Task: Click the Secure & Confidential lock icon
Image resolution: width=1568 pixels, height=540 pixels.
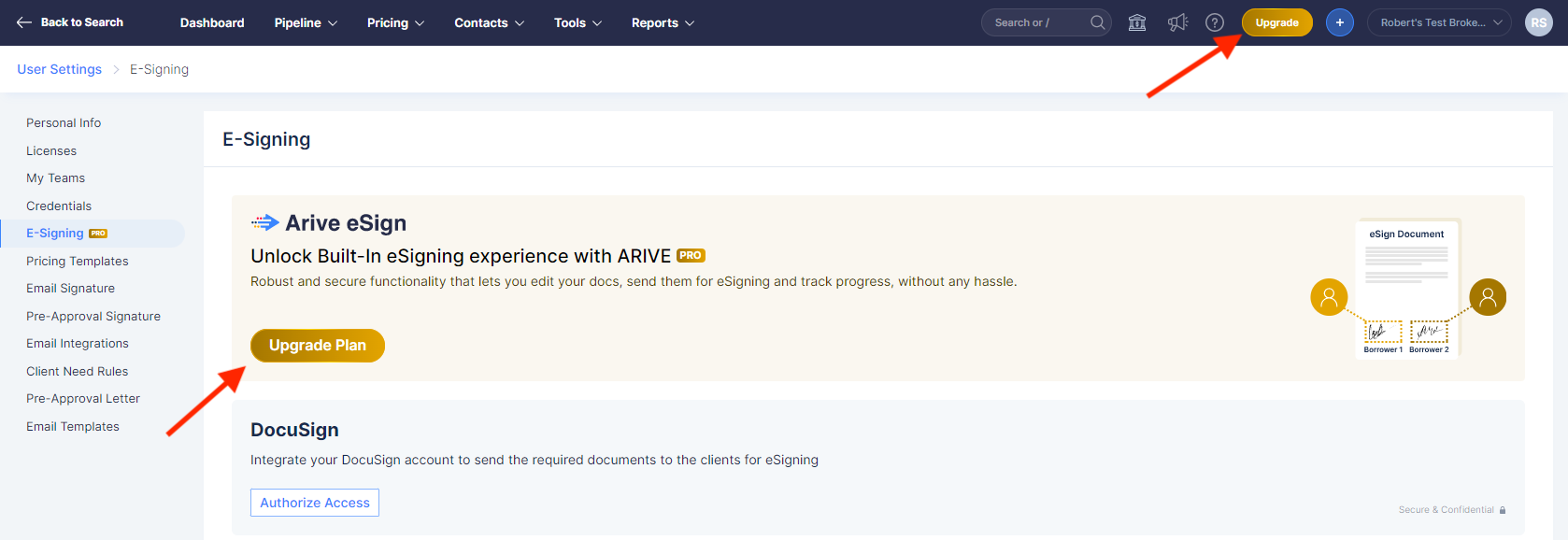Action: click(x=1503, y=510)
